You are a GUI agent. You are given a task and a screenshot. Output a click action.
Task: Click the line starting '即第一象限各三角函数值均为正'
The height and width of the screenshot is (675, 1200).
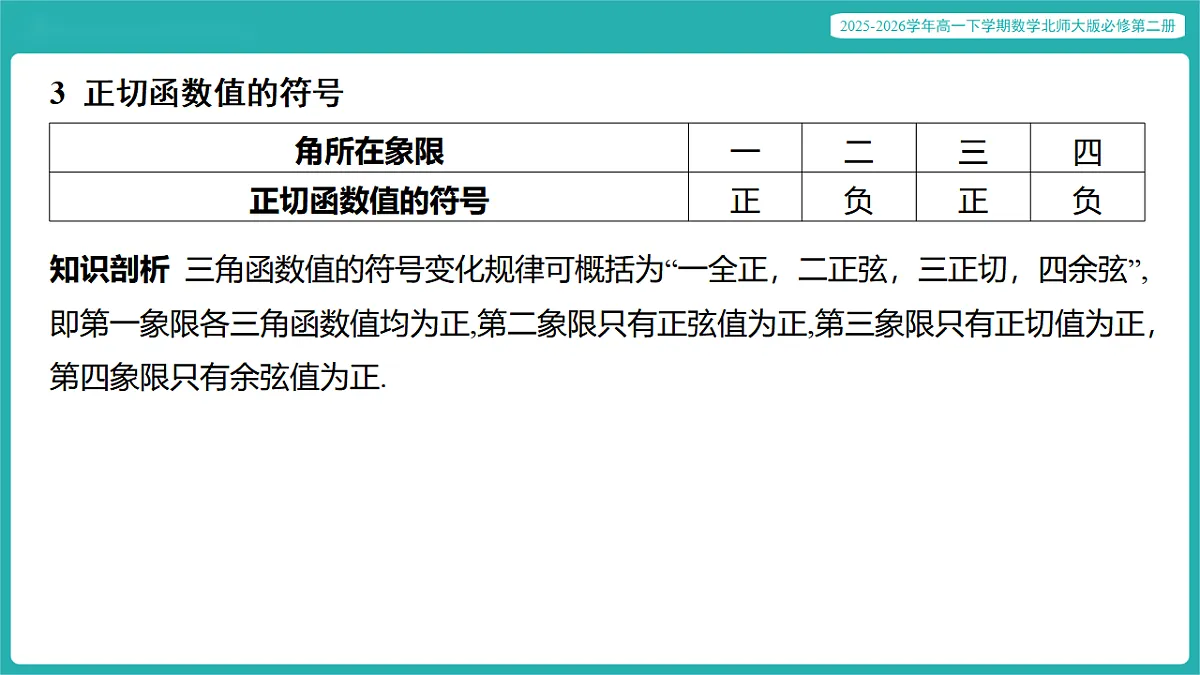click(x=603, y=324)
